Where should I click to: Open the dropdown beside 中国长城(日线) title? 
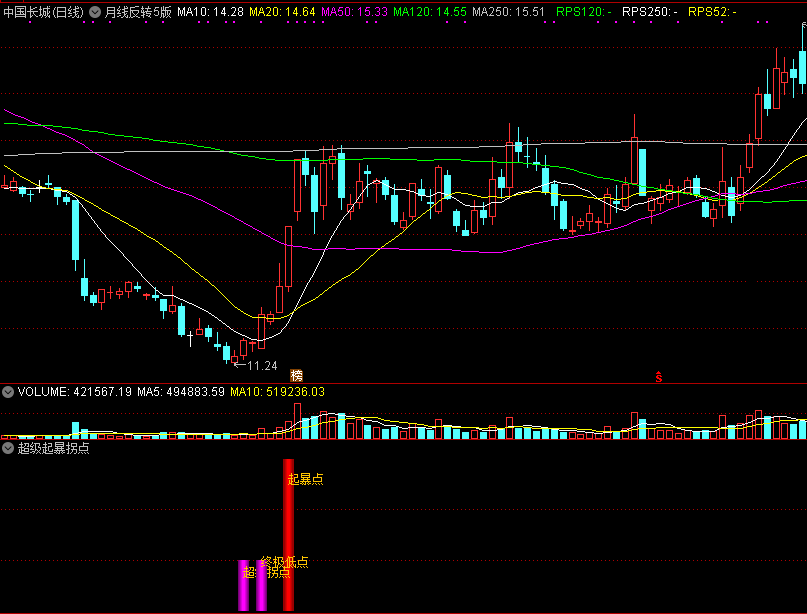pyautogui.click(x=95, y=12)
